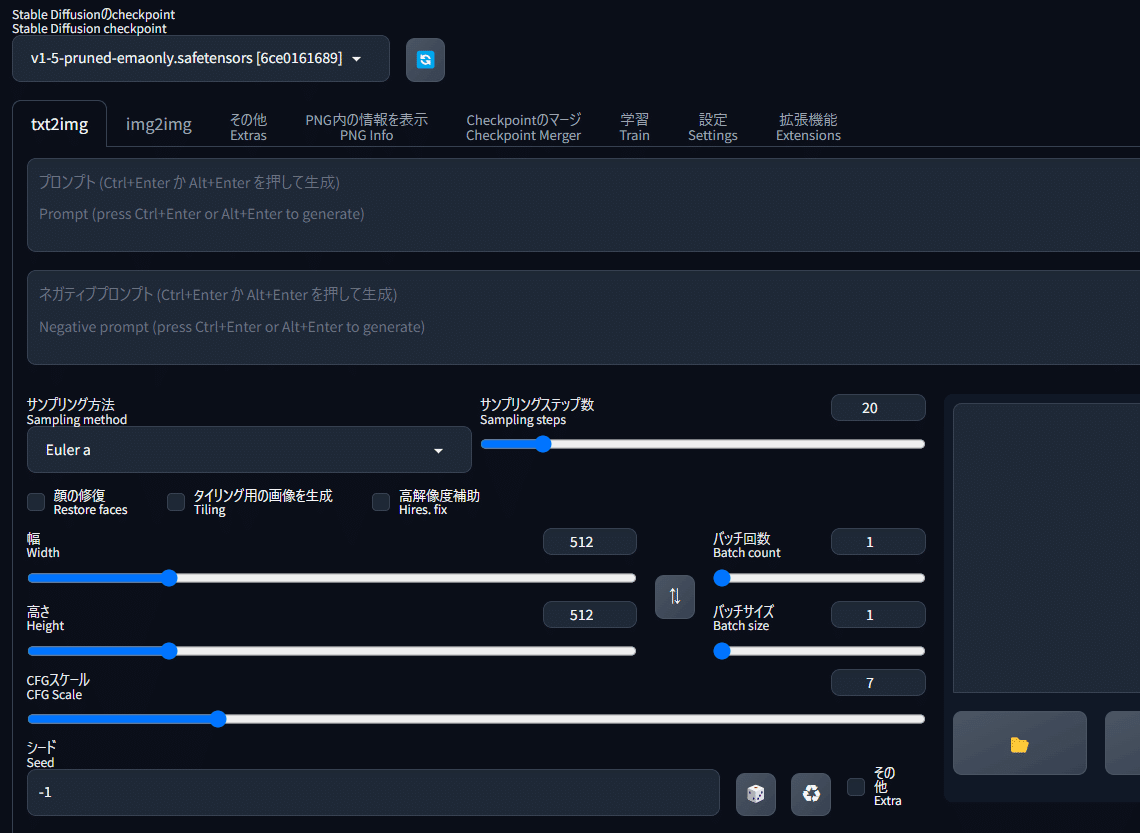Open Stable Diffusion checkpoint dropdown

tap(201, 59)
